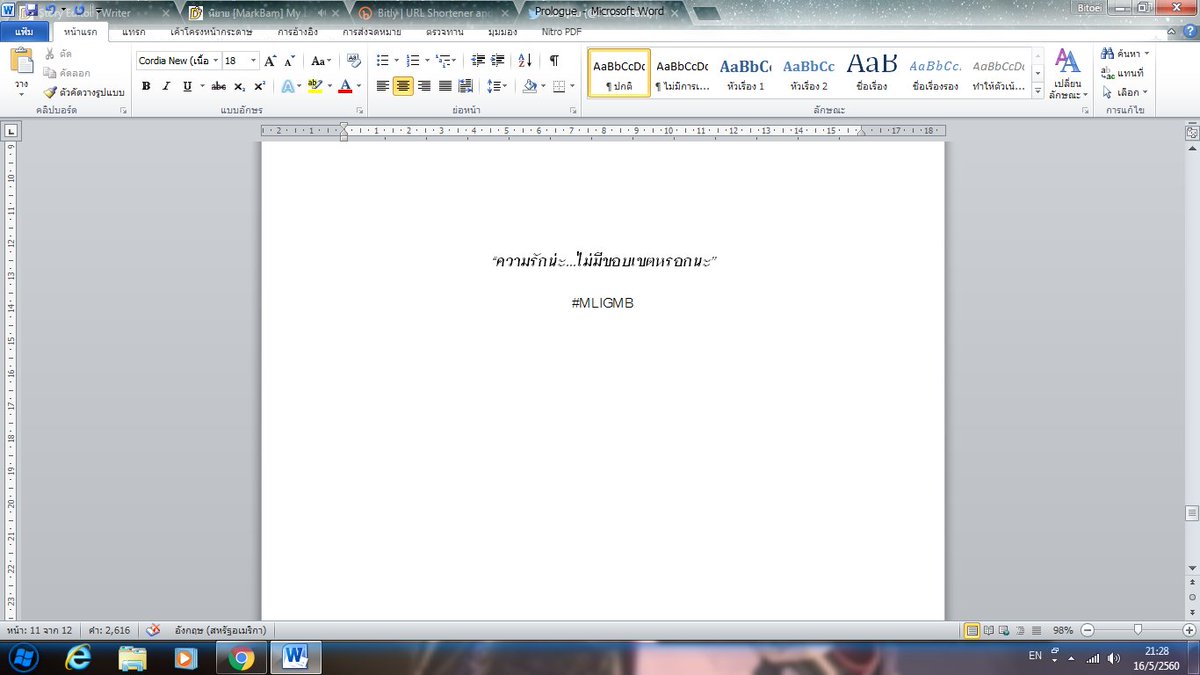Open the Change Case Aa menu
The width and height of the screenshot is (1200, 675).
click(320, 61)
